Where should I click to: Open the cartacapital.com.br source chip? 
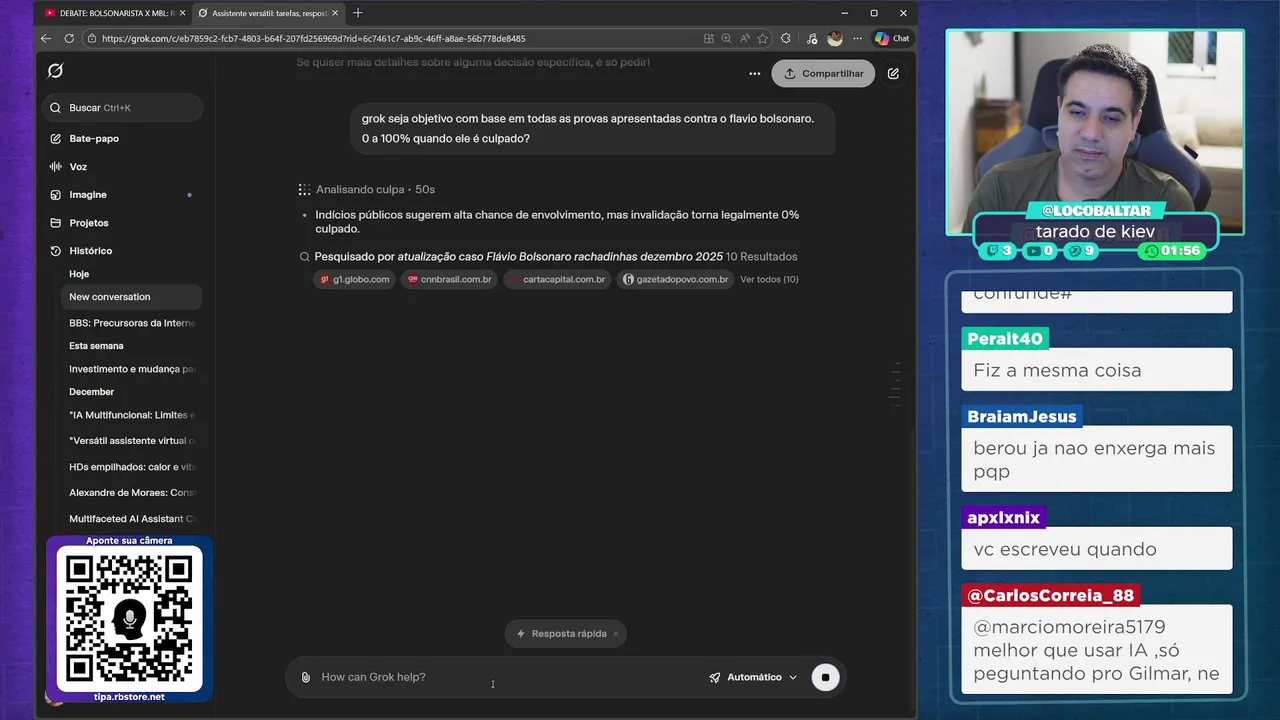click(x=557, y=279)
